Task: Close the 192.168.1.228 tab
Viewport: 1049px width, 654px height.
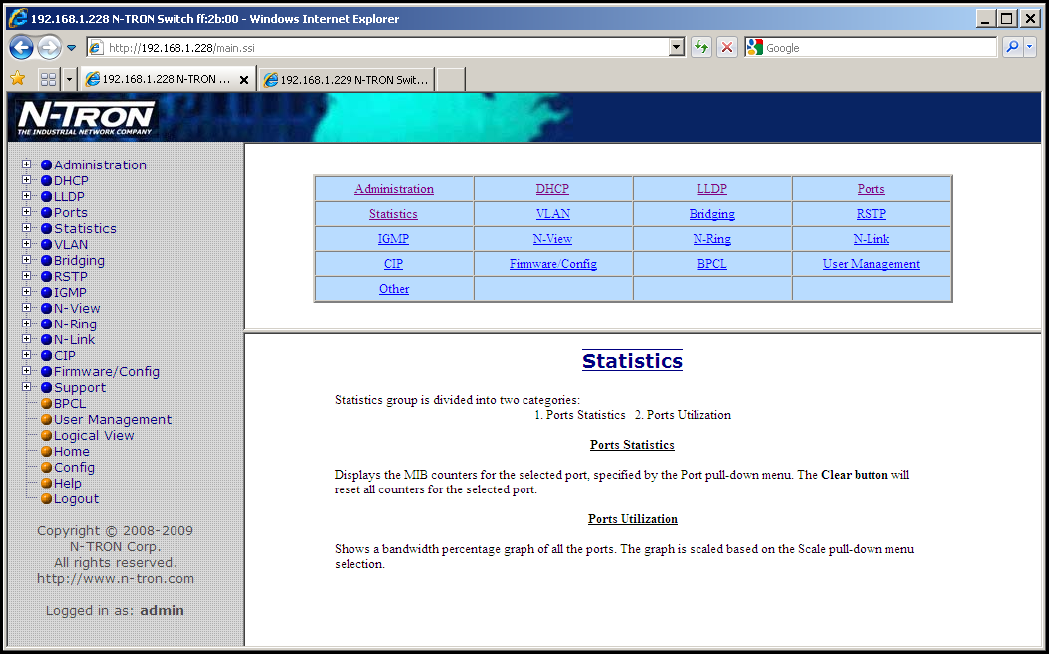Action: pyautogui.click(x=244, y=79)
